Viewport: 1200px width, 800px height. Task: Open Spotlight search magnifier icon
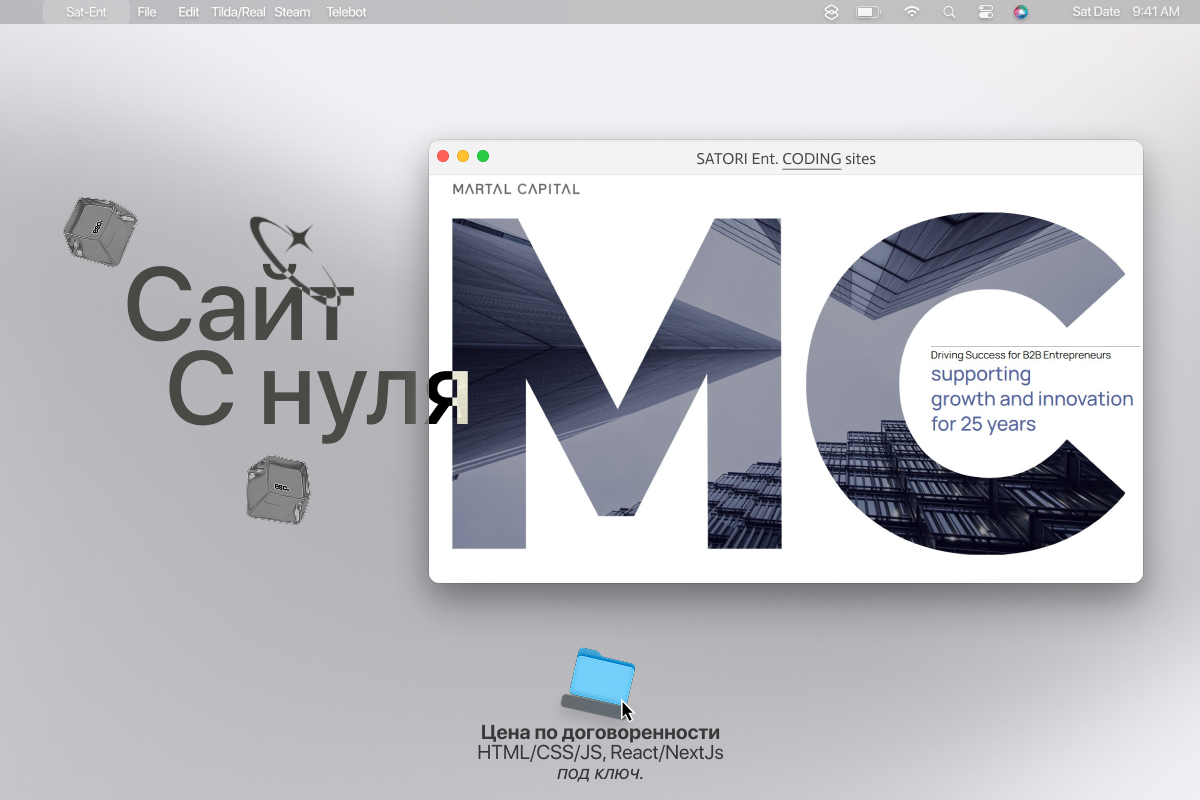(949, 12)
